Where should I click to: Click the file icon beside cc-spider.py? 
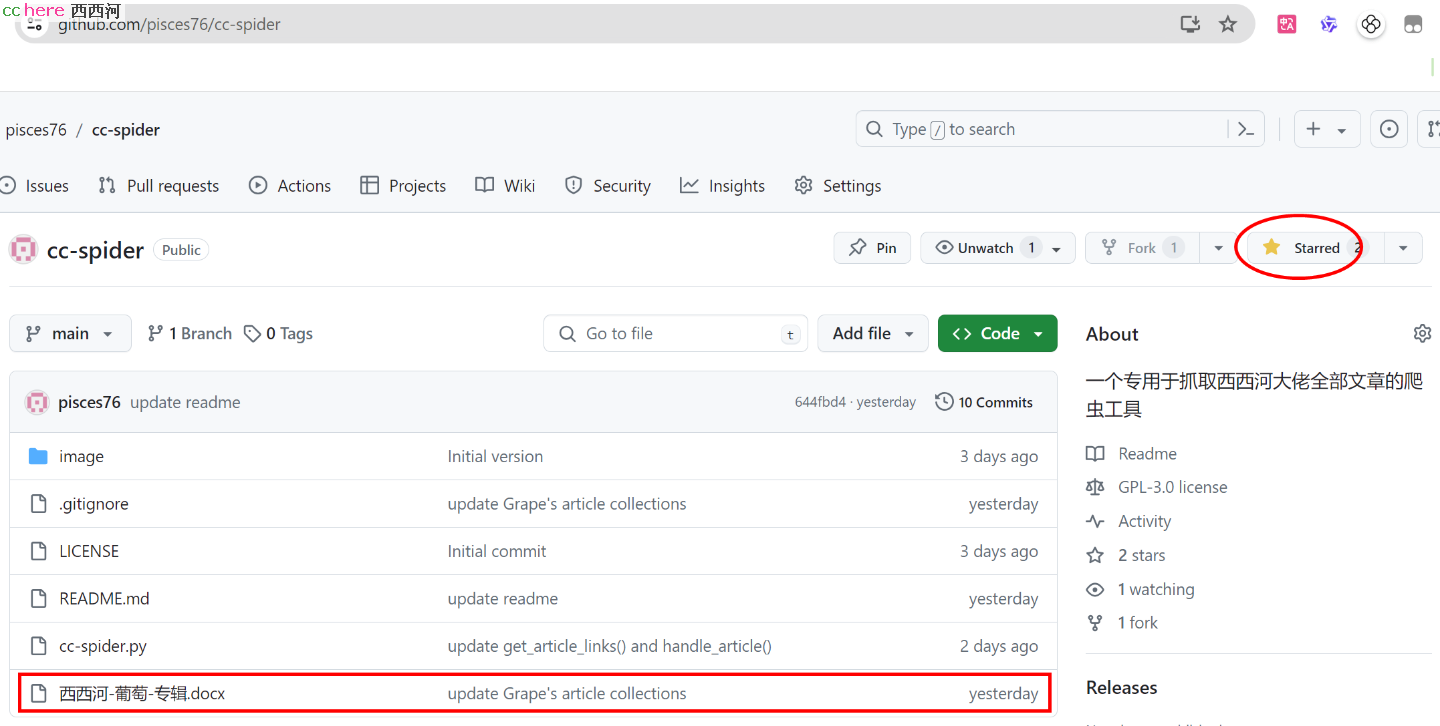click(38, 646)
